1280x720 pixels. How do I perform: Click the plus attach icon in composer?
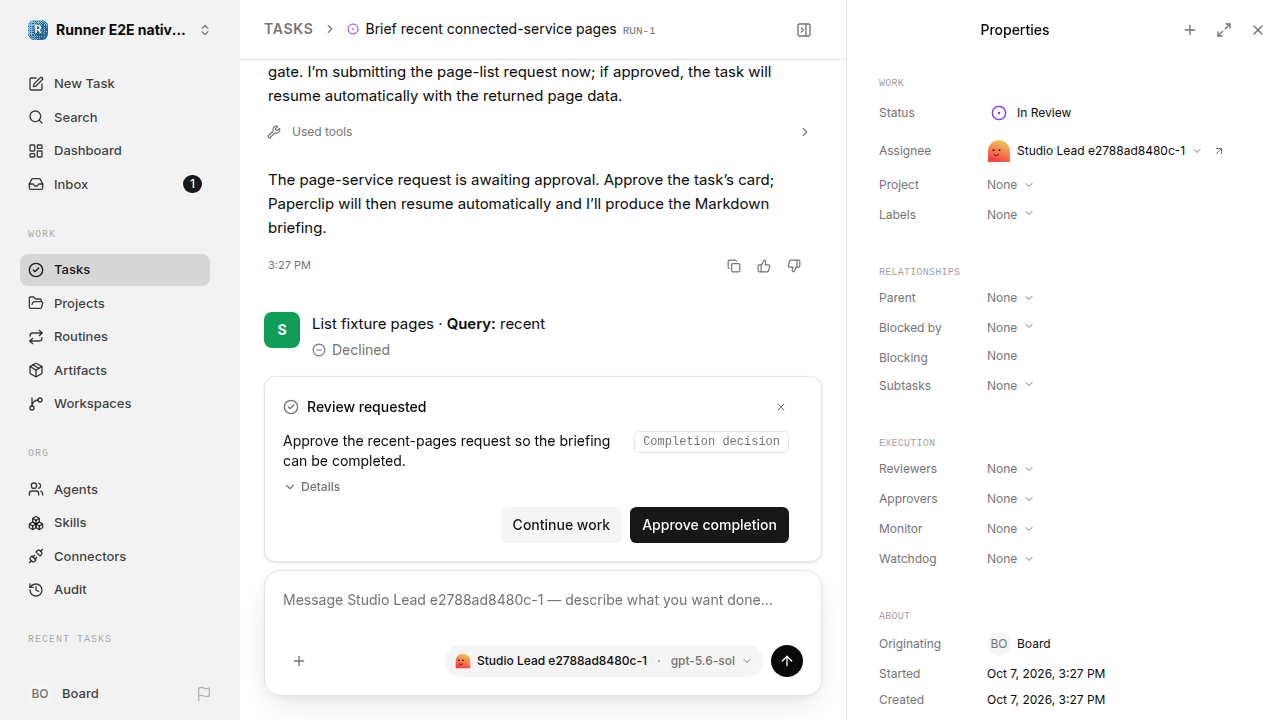click(299, 661)
